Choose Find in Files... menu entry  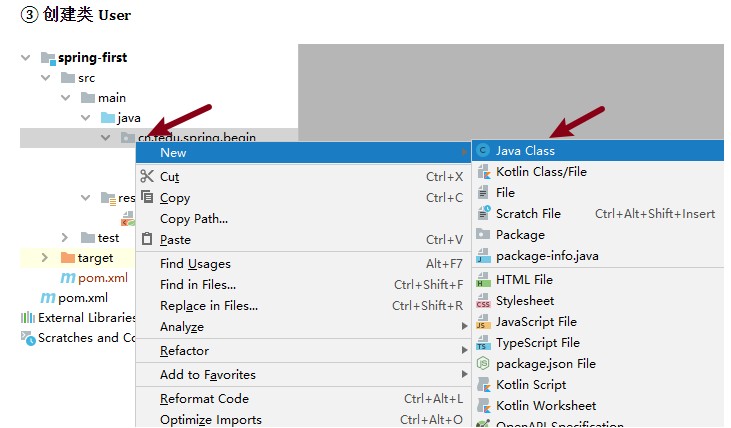click(303, 285)
